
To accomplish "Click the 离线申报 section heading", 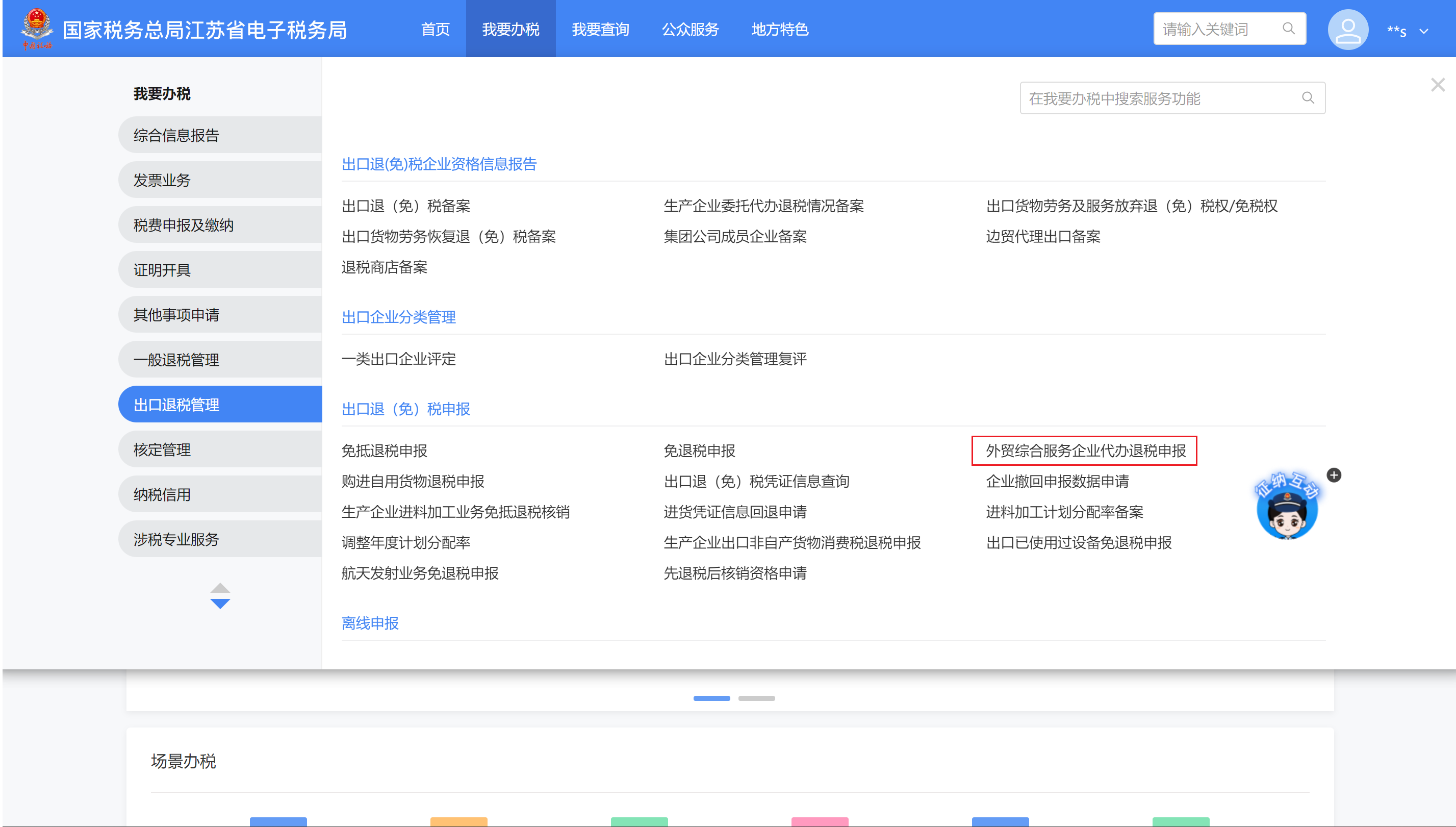I will click(370, 623).
